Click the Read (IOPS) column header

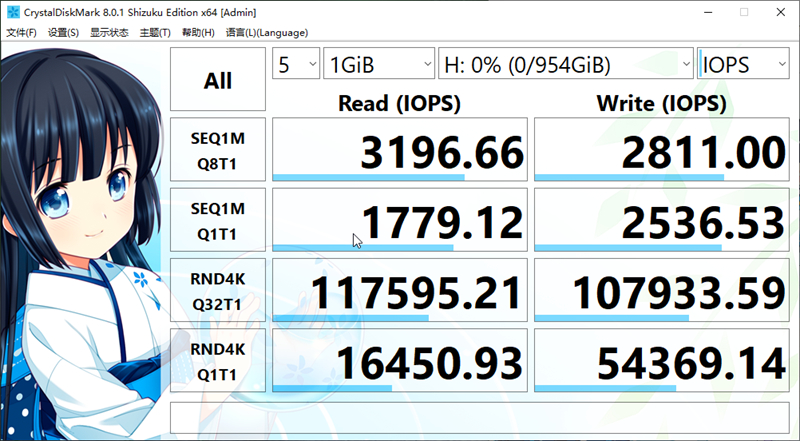[399, 104]
